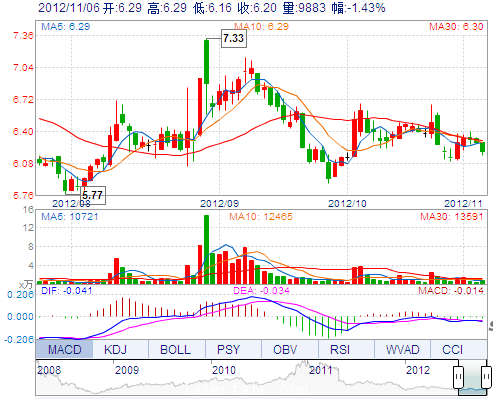Click the tallest green volume bar

[207, 249]
